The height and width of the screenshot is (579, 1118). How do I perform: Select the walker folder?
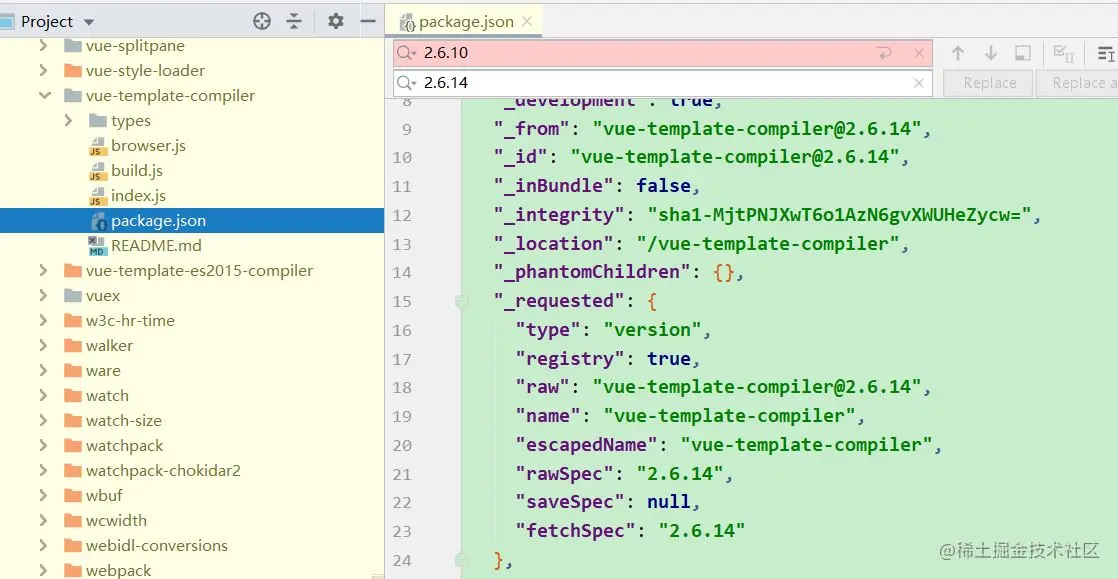109,346
